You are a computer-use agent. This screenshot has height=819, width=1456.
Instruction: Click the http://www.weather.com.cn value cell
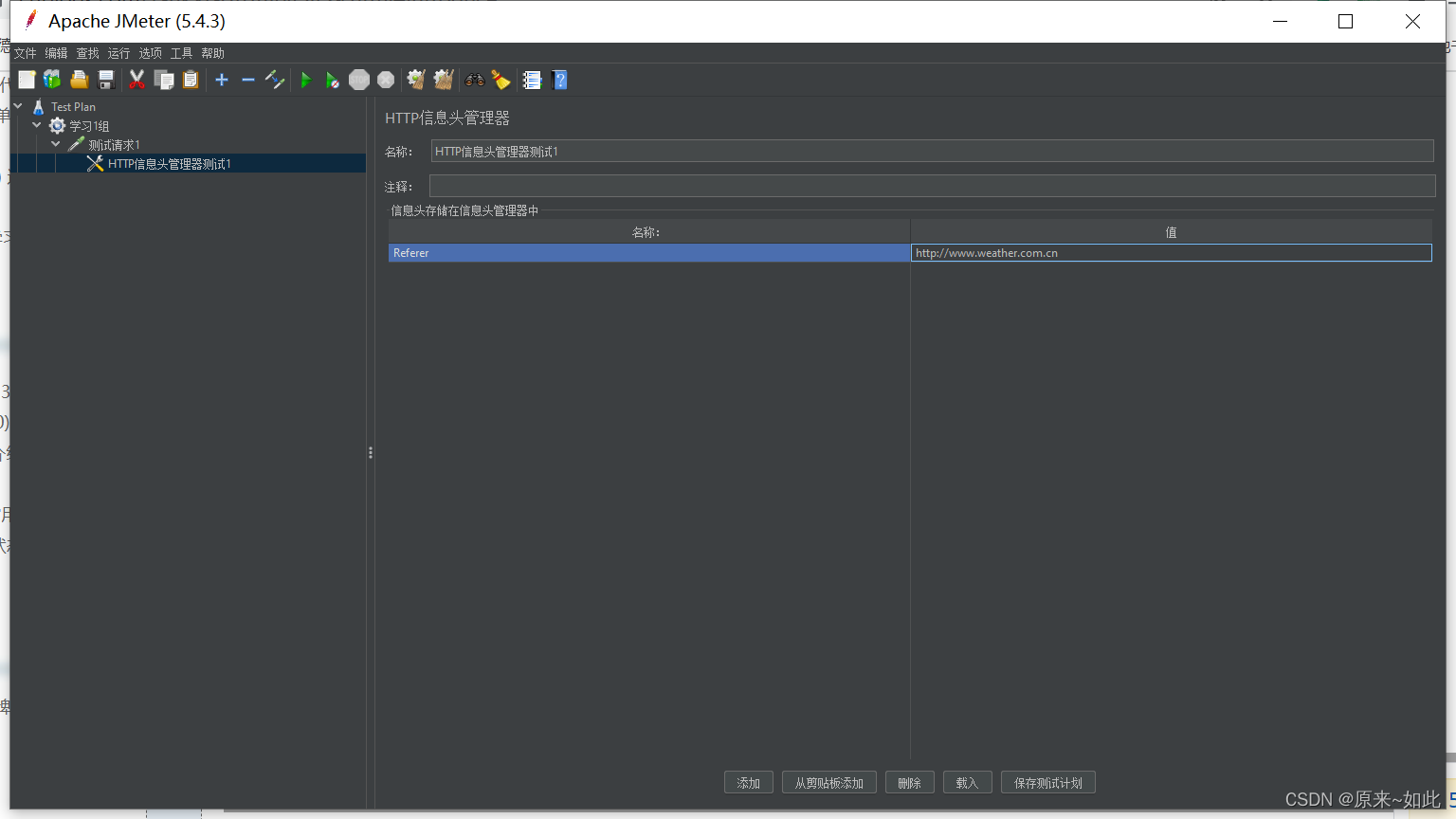click(1172, 253)
